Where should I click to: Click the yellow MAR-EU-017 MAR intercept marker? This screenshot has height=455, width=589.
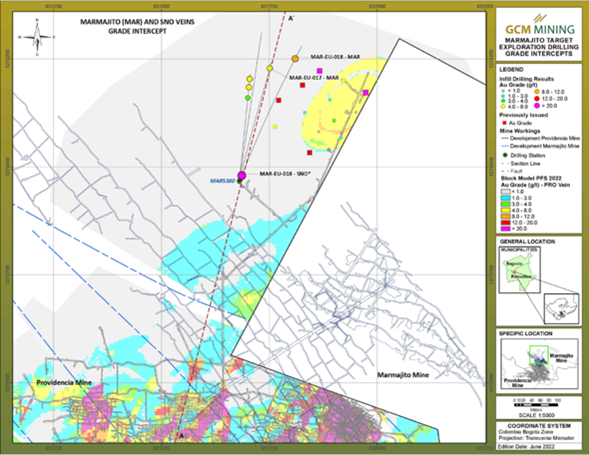tap(270, 68)
